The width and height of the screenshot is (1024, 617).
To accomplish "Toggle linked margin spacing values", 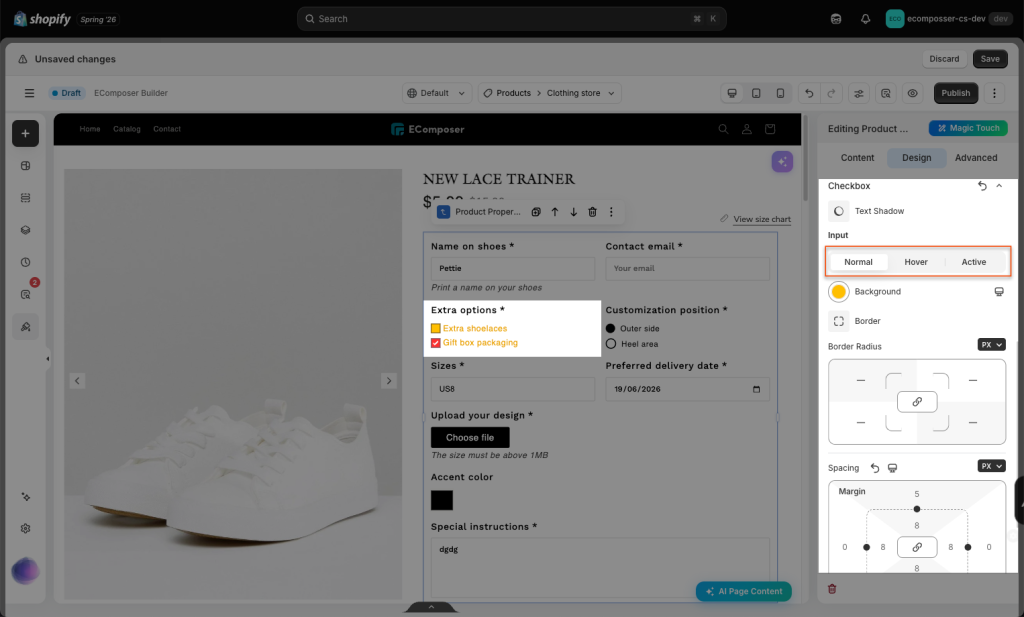I will [917, 547].
